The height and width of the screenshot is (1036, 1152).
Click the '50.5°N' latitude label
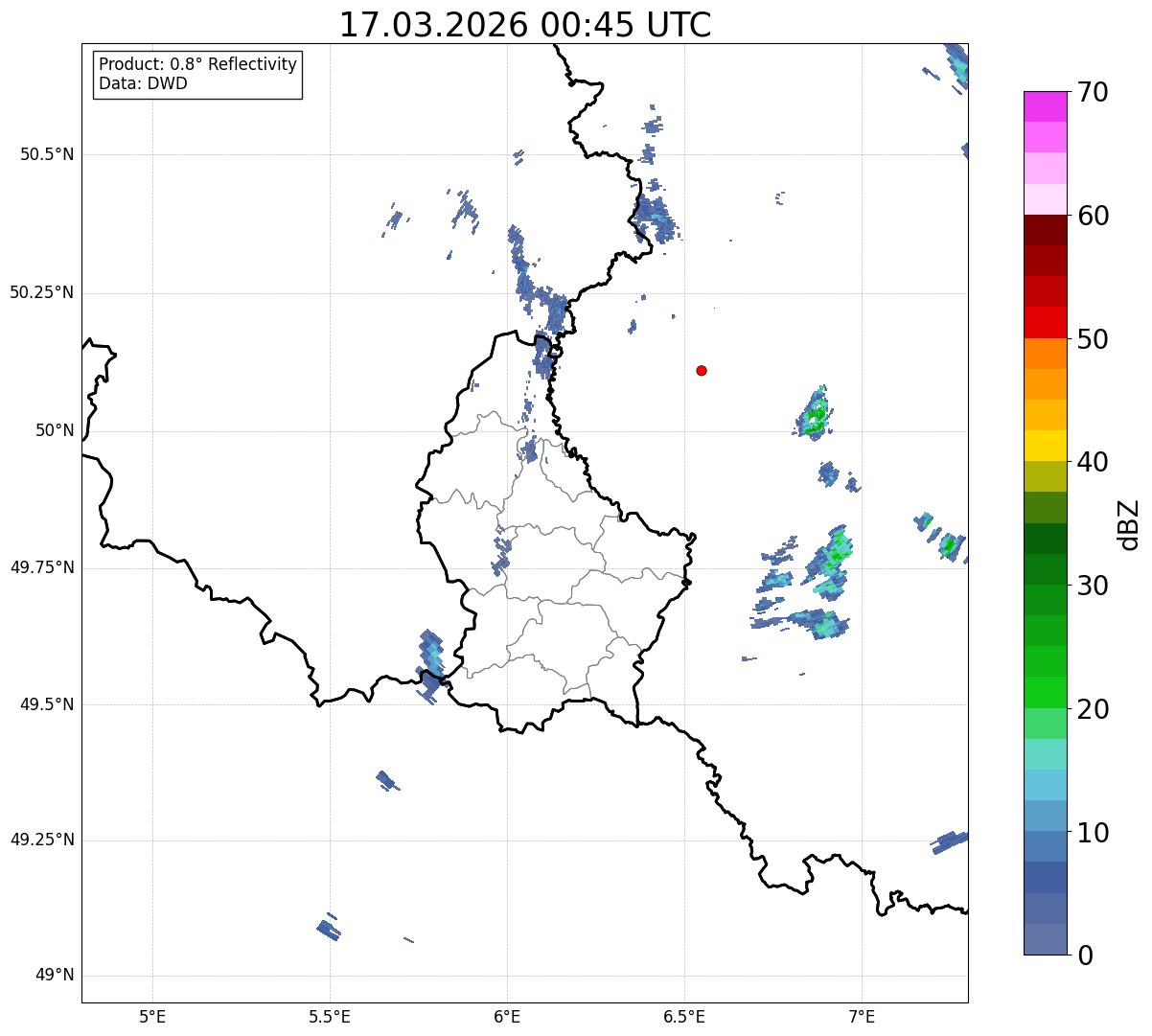click(x=47, y=154)
